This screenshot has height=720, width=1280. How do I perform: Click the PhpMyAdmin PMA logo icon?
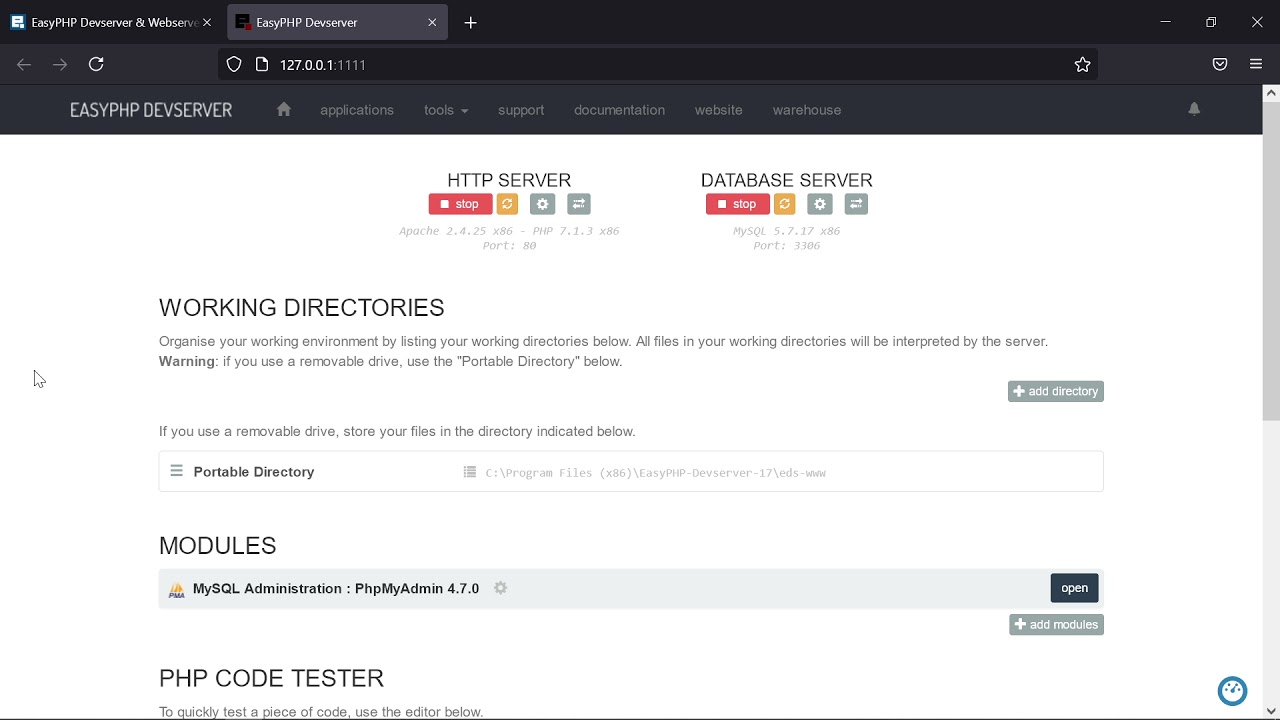pos(177,591)
